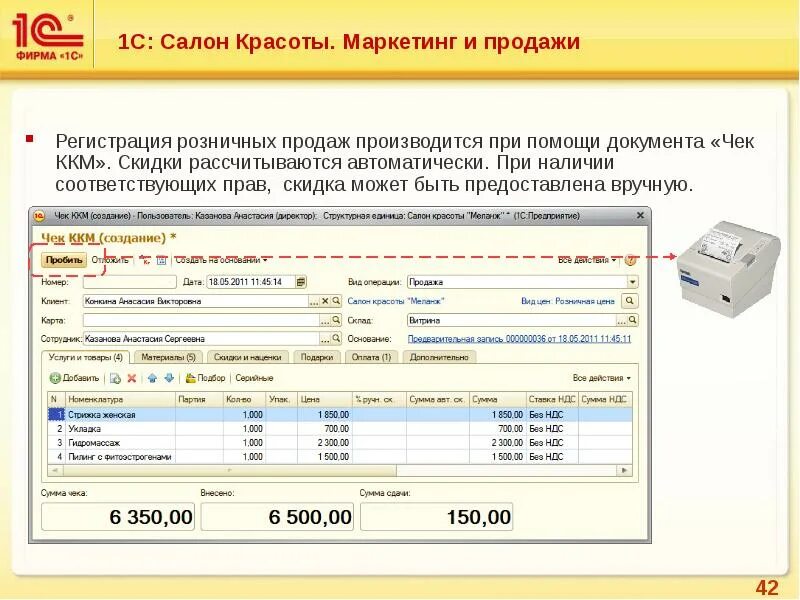The height and width of the screenshot is (600, 800).
Task: Click the Склад field Витрина
Action: (511, 320)
